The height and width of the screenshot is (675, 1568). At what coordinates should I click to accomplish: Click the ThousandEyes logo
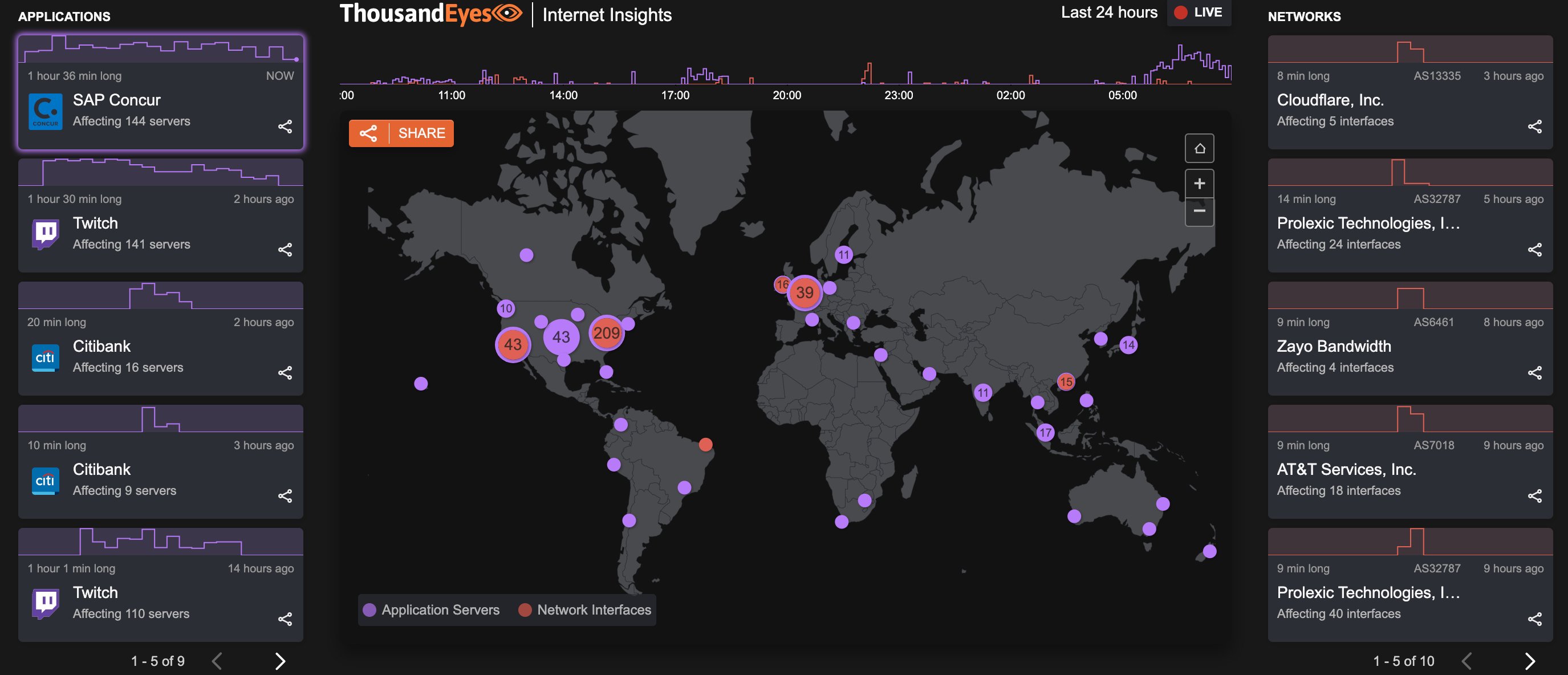[431, 14]
